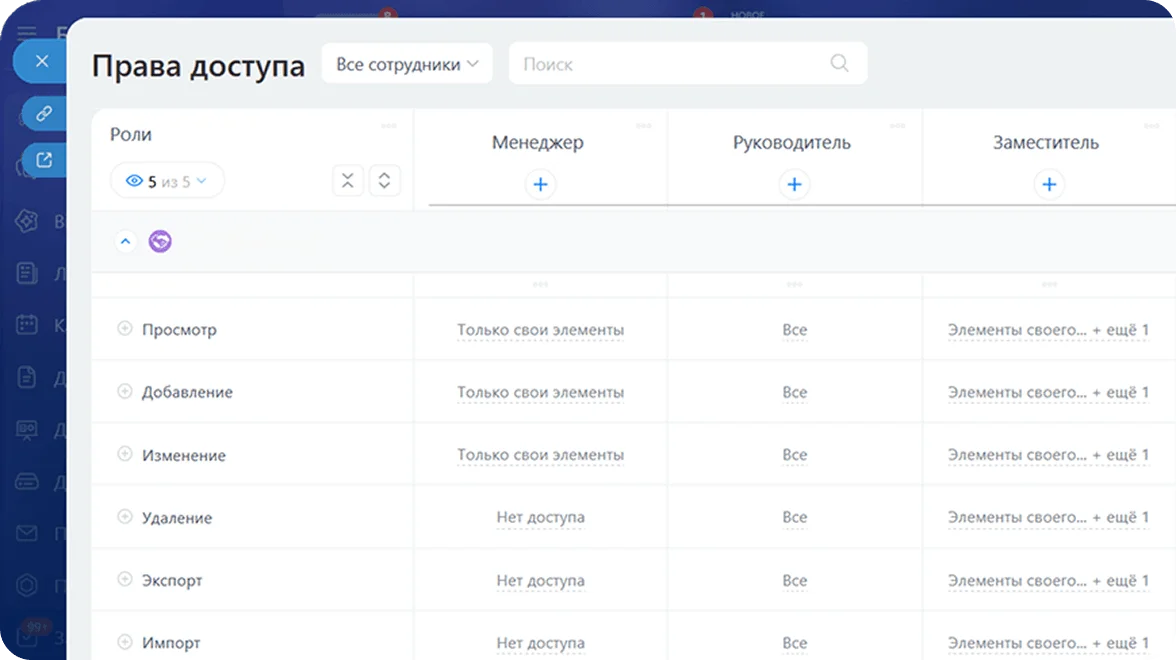1176x660 pixels.
Task: Collapse the section with the up chevron
Action: (125, 242)
